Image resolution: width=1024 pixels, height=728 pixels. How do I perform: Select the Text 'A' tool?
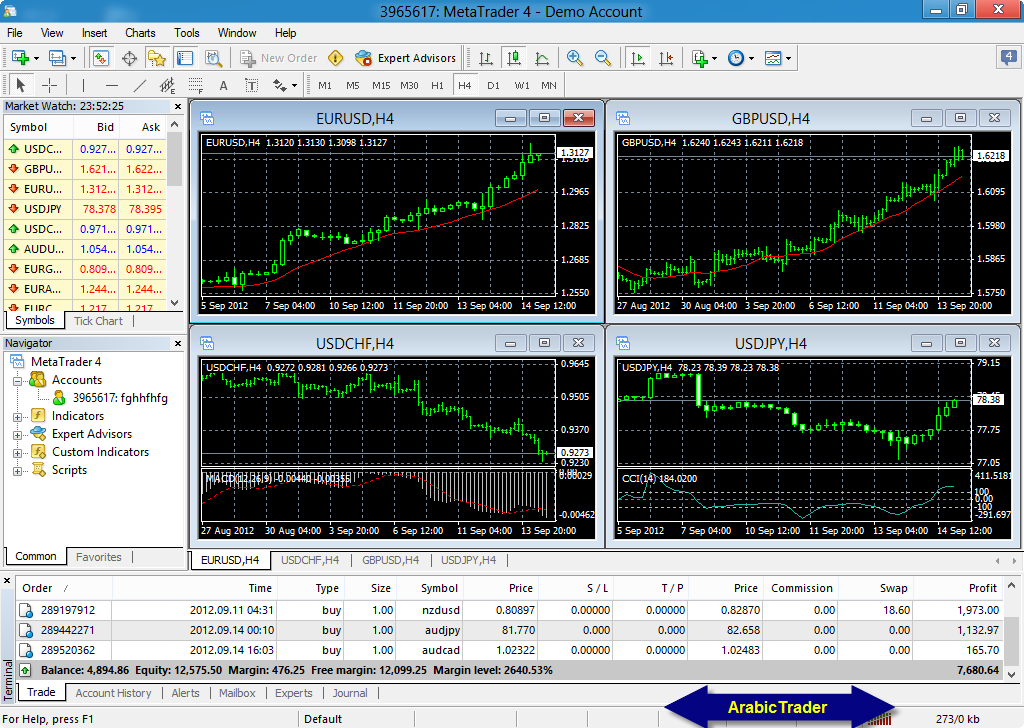(223, 85)
